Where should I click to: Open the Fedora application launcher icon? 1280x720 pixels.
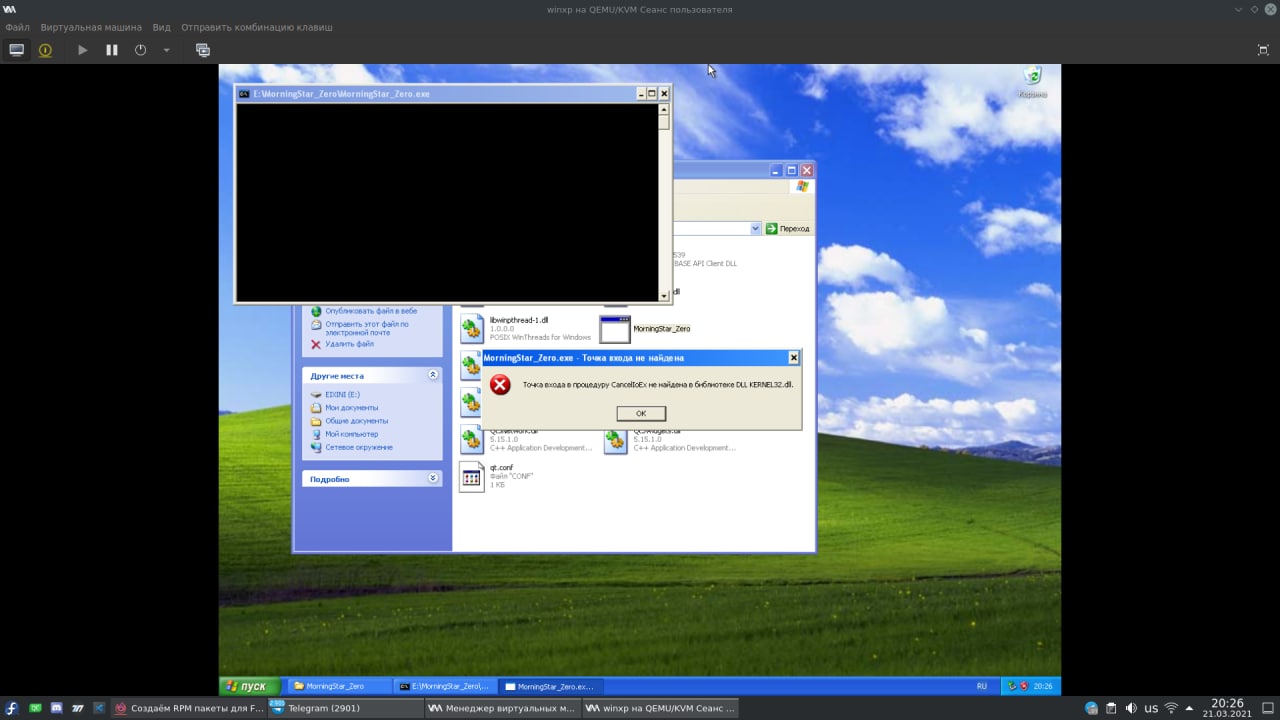(x=11, y=708)
